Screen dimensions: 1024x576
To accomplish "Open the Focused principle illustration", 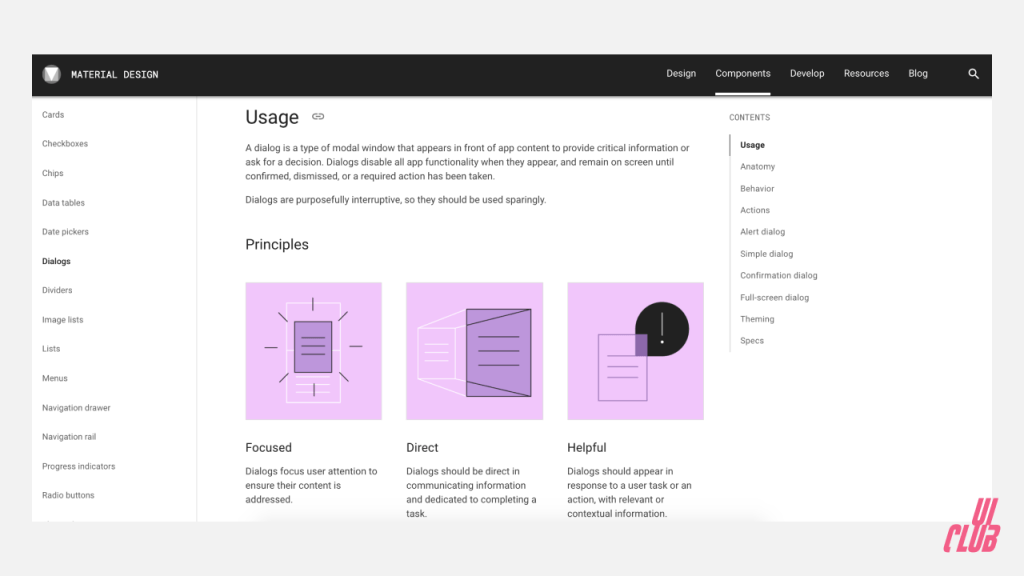I will (313, 351).
